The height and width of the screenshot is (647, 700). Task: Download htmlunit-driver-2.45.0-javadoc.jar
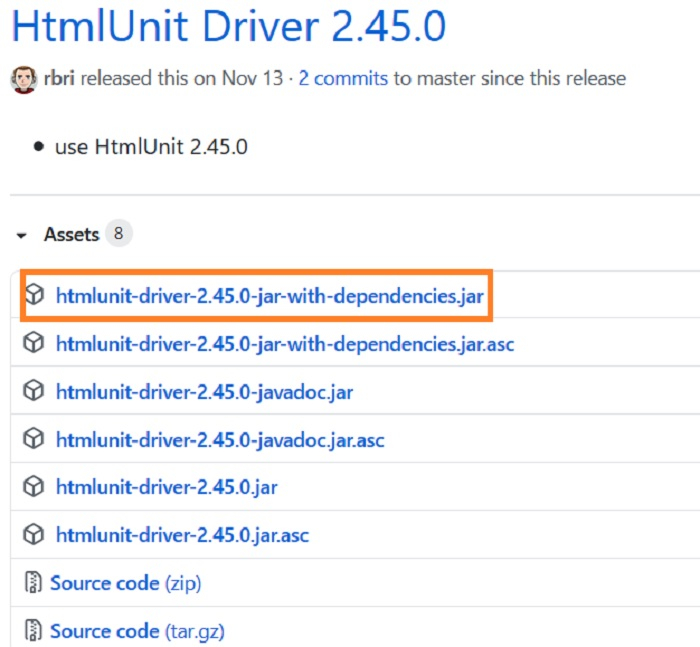click(204, 392)
